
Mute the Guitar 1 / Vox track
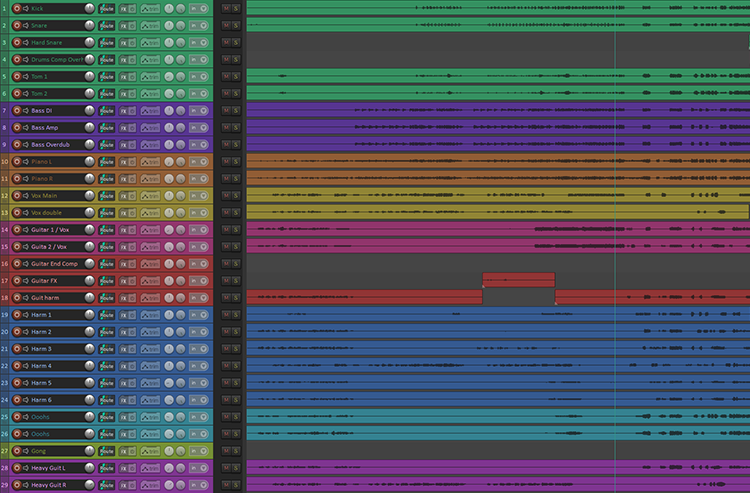pyautogui.click(x=226, y=230)
